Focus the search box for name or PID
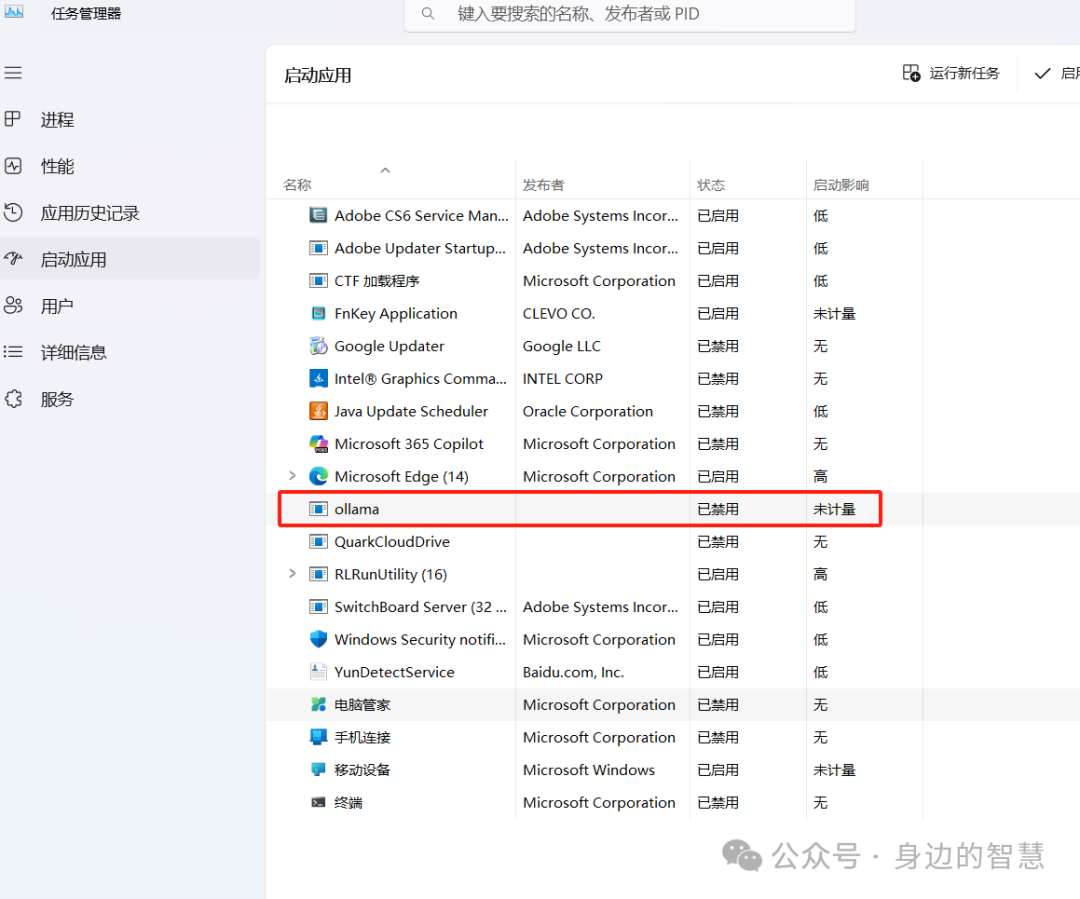1080x899 pixels. (x=630, y=14)
